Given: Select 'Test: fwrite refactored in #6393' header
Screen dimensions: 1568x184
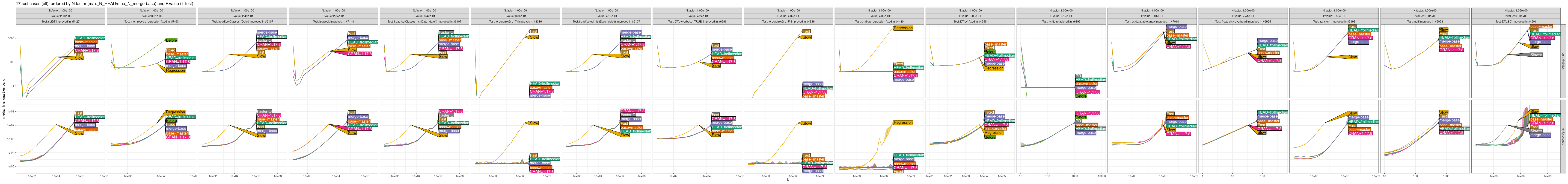Looking at the screenshot, I should [x=1061, y=21].
